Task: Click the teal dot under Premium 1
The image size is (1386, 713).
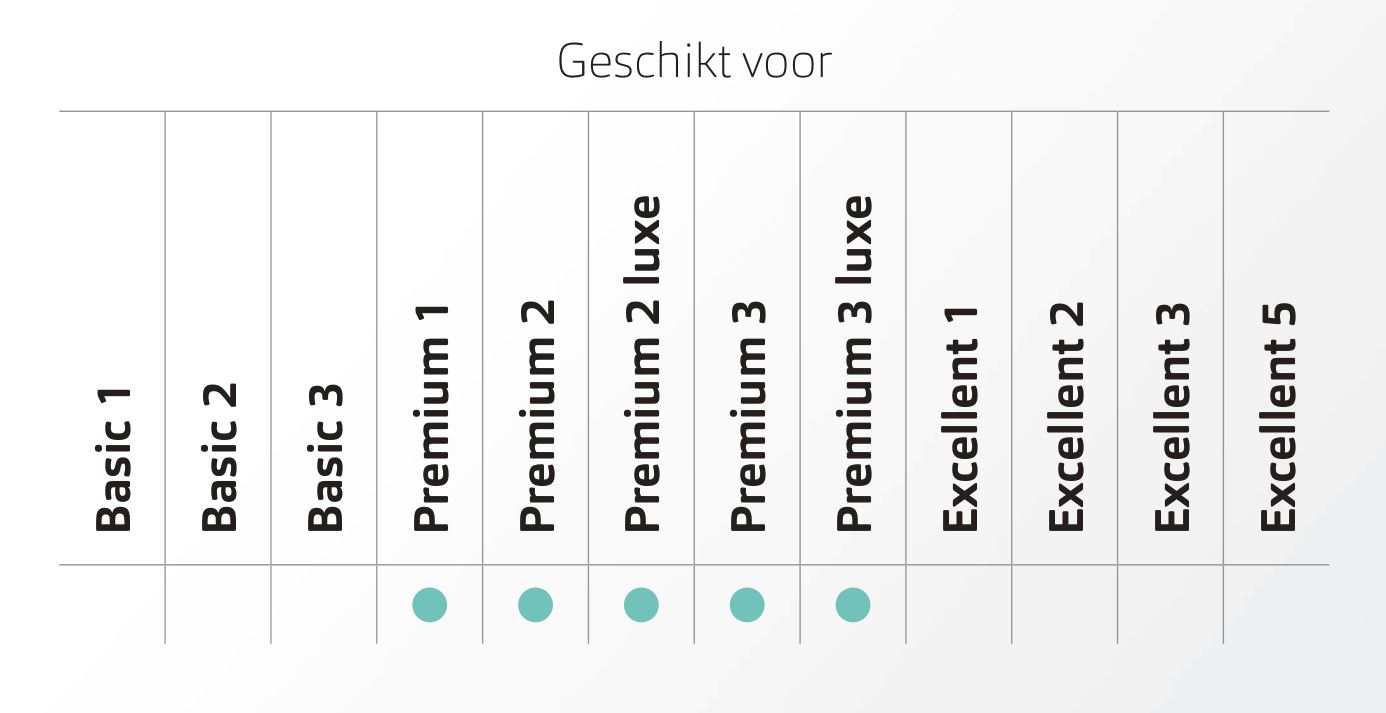Action: (430, 604)
